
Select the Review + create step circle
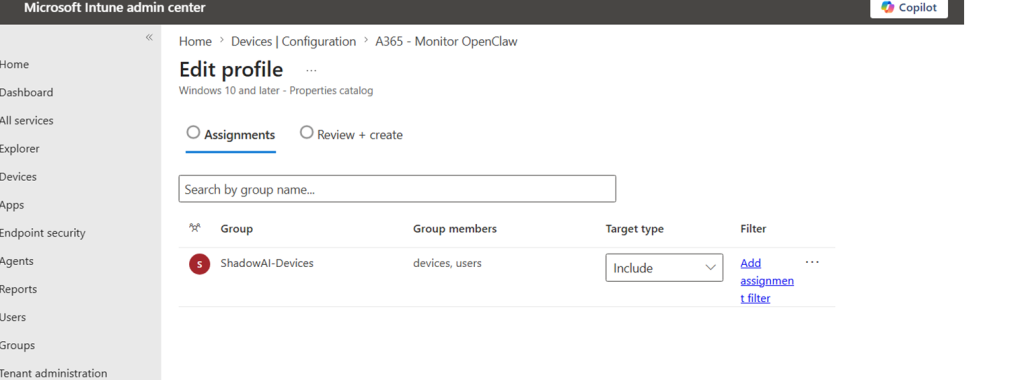(306, 133)
